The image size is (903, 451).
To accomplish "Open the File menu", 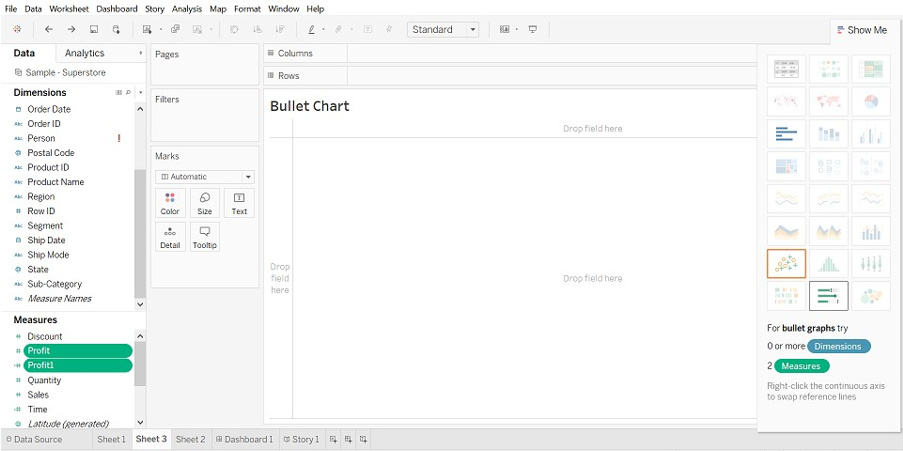I will (x=11, y=9).
